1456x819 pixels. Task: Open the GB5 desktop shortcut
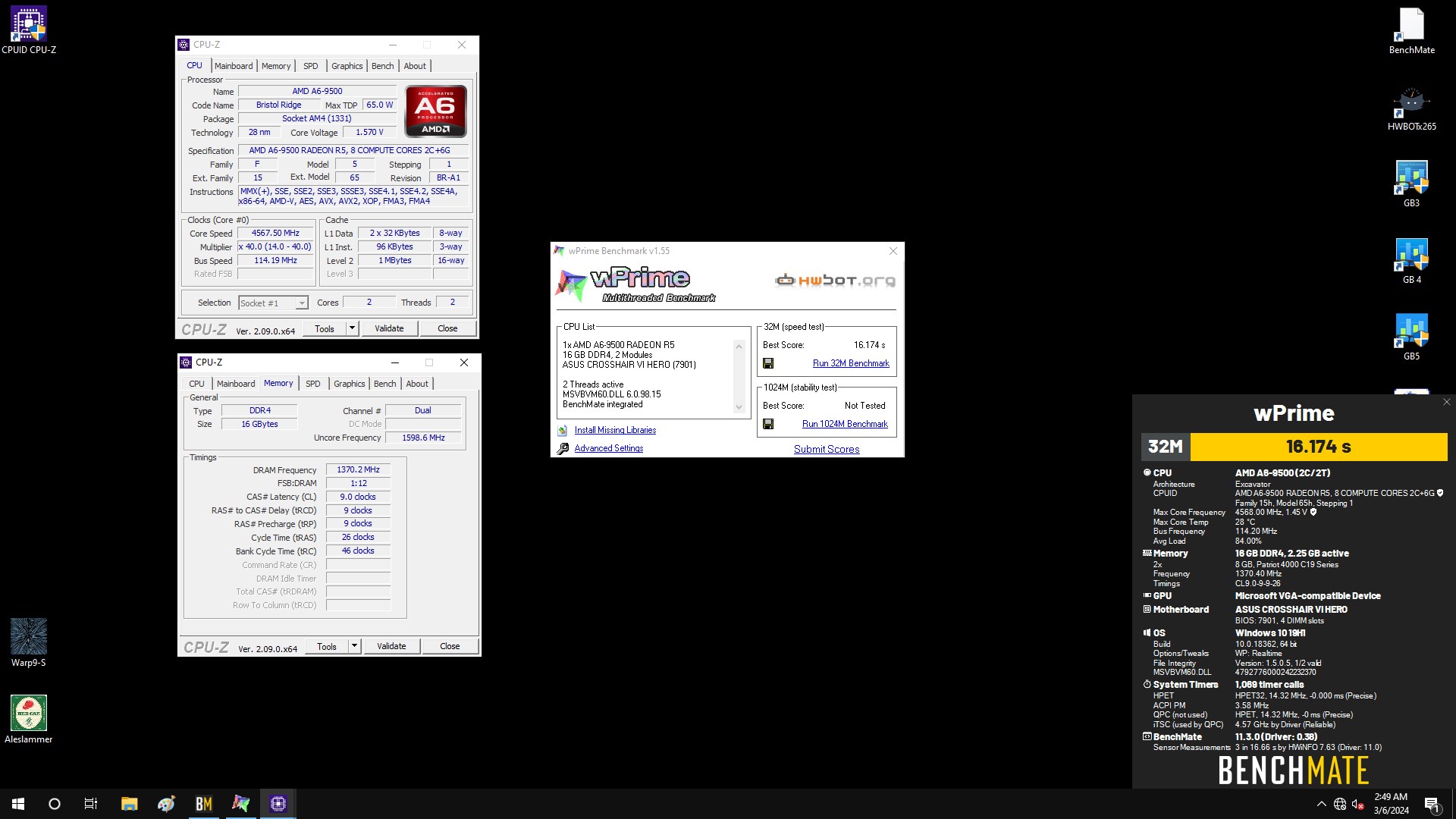point(1411,337)
